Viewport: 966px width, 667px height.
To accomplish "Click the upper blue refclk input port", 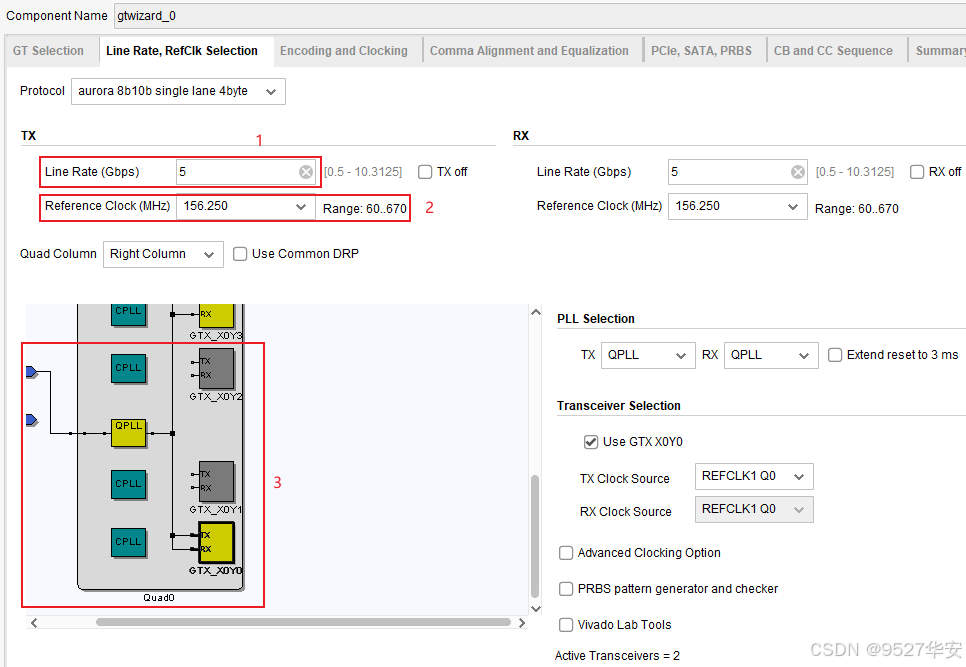I will pos(32,371).
